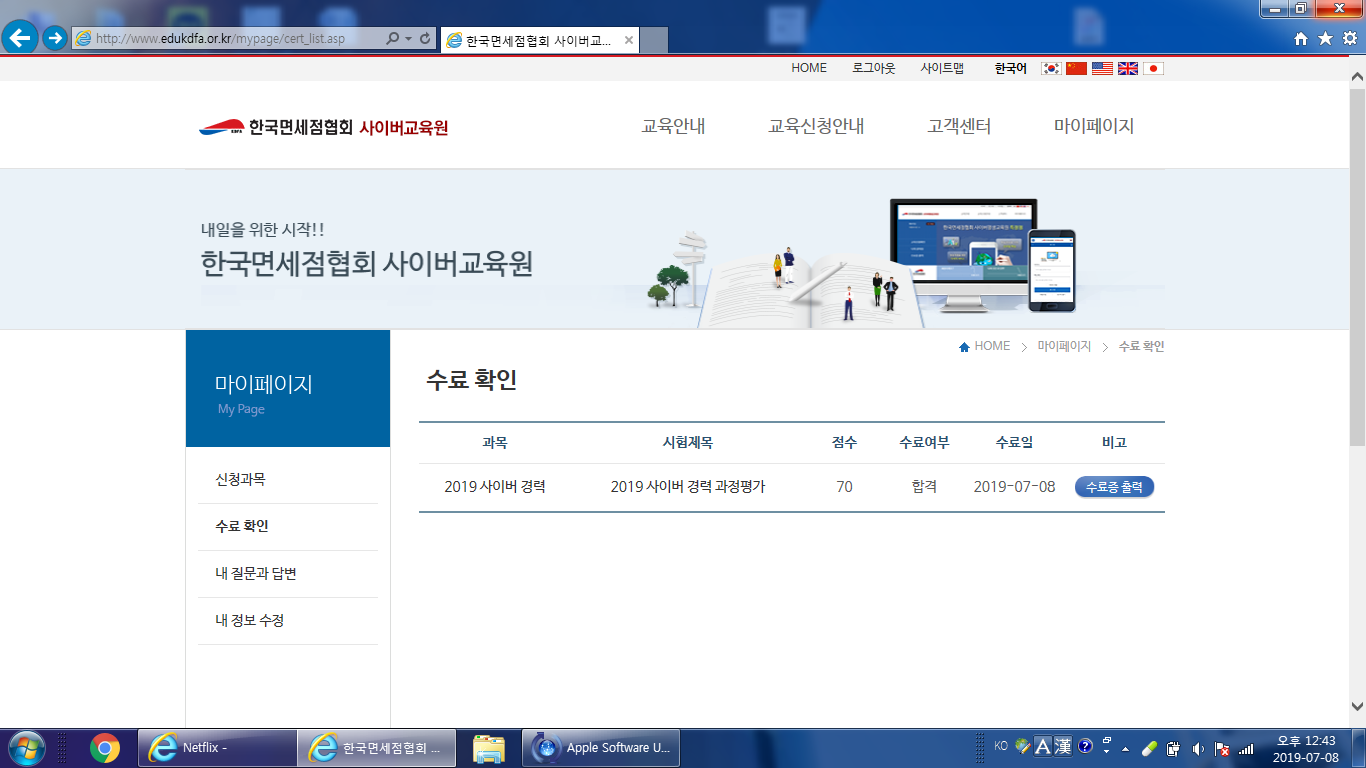Expand the address bar search dropdown arrow
Image resolution: width=1366 pixels, height=768 pixels.
click(x=408, y=38)
